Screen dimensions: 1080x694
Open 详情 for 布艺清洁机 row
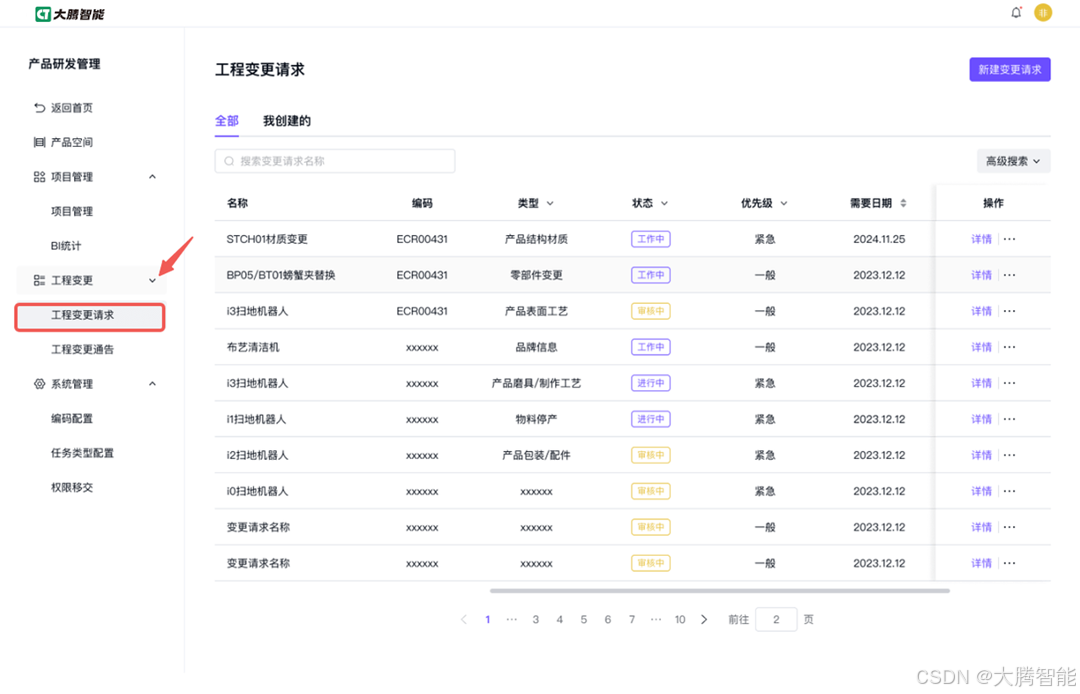point(982,347)
